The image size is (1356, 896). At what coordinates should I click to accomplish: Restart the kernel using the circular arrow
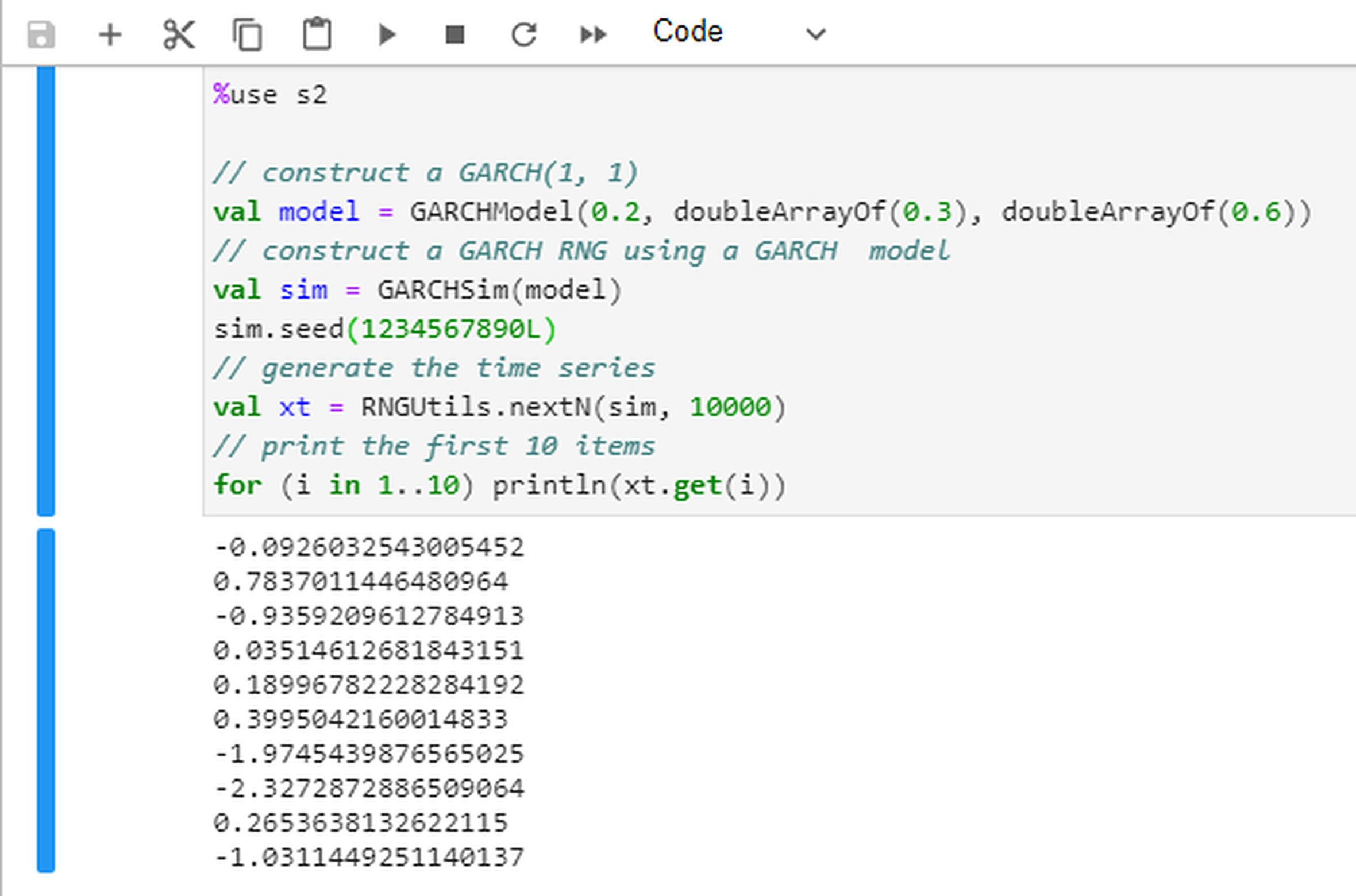point(524,35)
